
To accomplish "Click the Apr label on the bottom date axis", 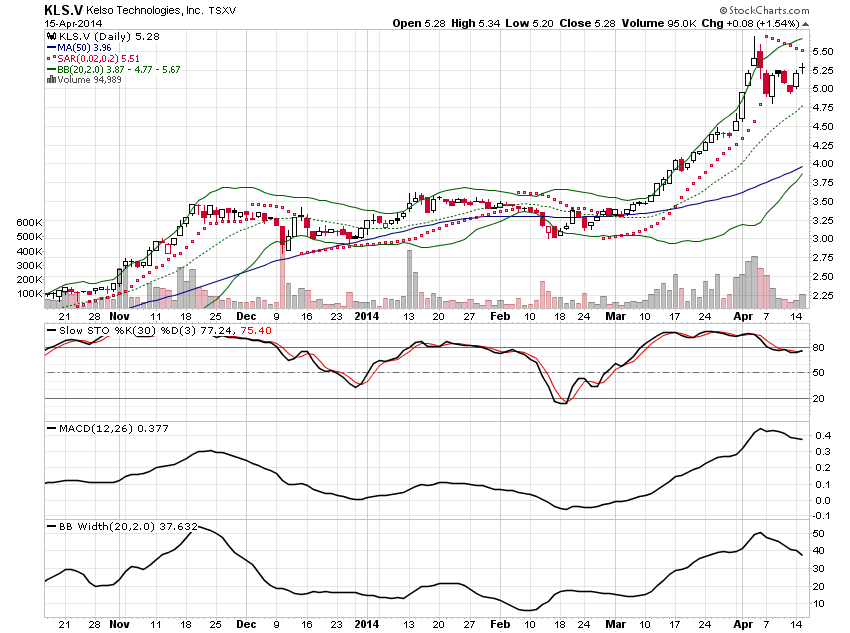I will click(743, 624).
